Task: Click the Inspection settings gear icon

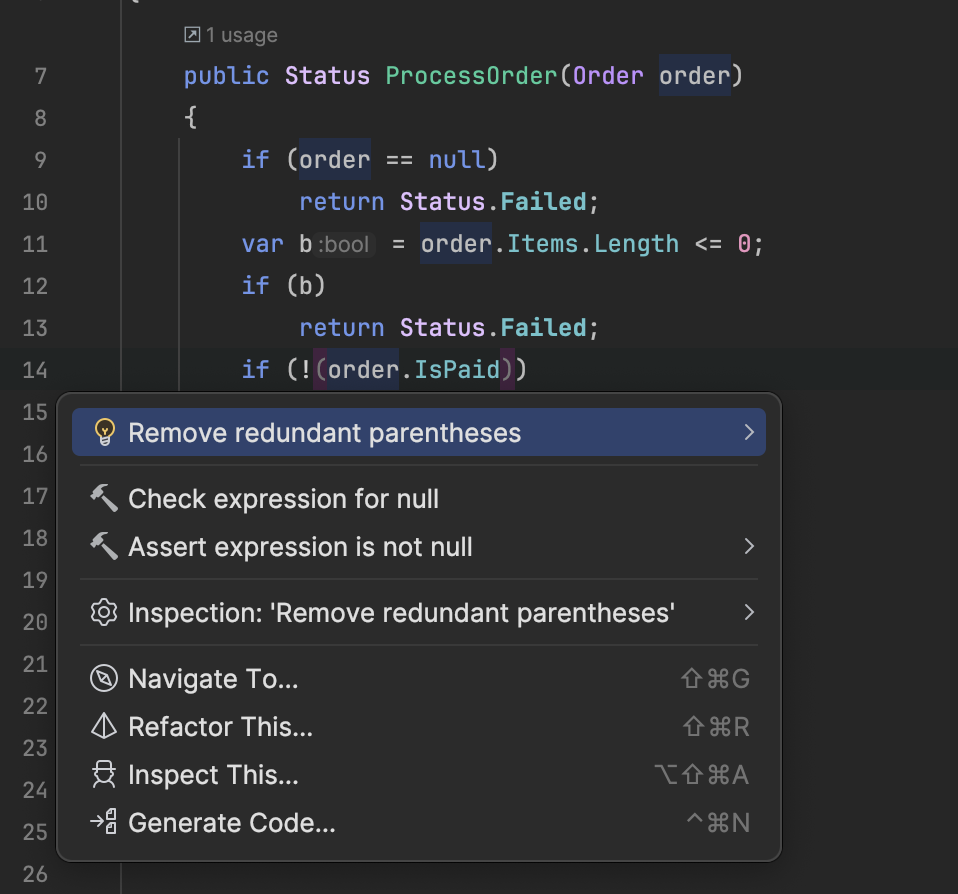Action: [x=104, y=612]
